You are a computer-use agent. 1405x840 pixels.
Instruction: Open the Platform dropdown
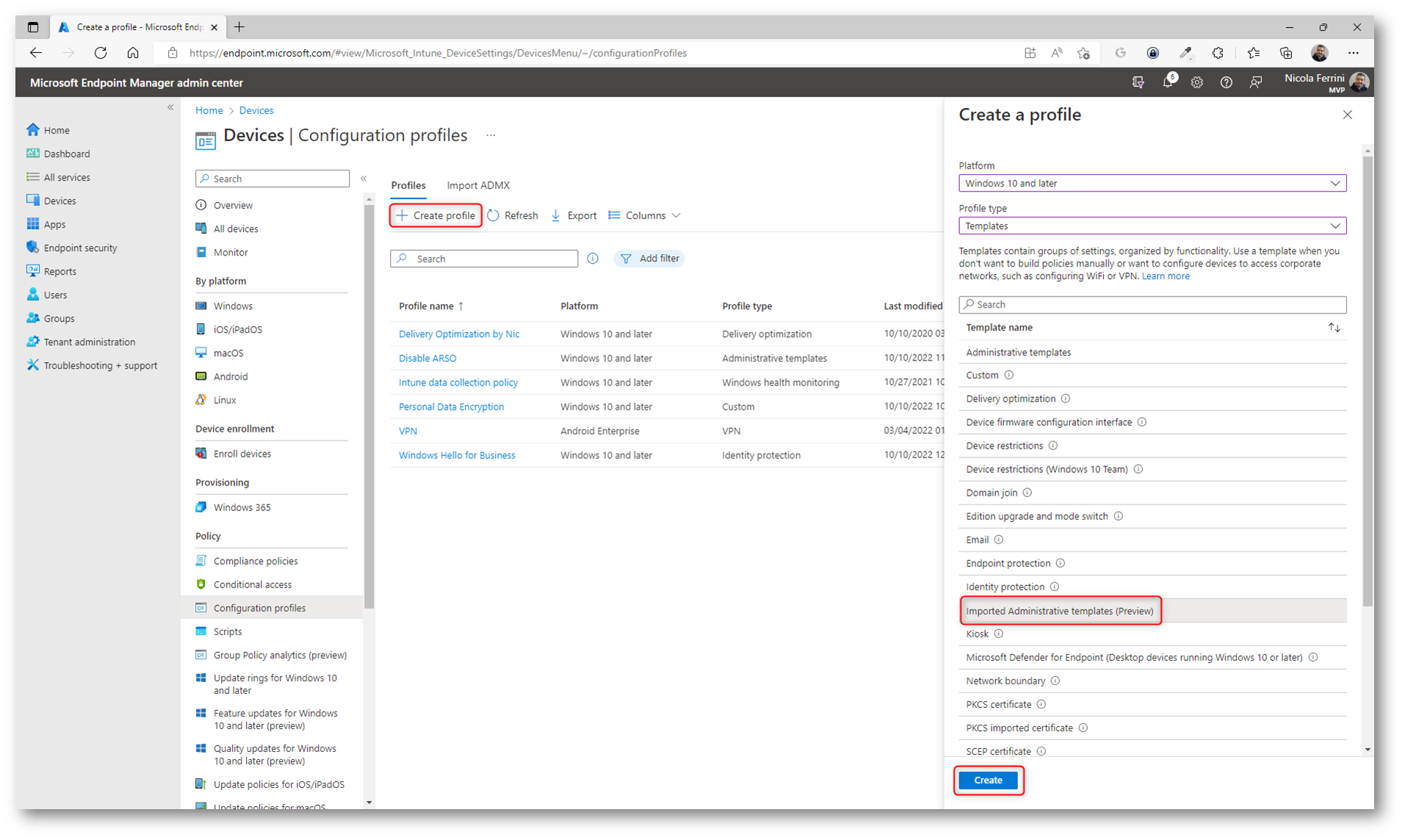[1152, 184]
